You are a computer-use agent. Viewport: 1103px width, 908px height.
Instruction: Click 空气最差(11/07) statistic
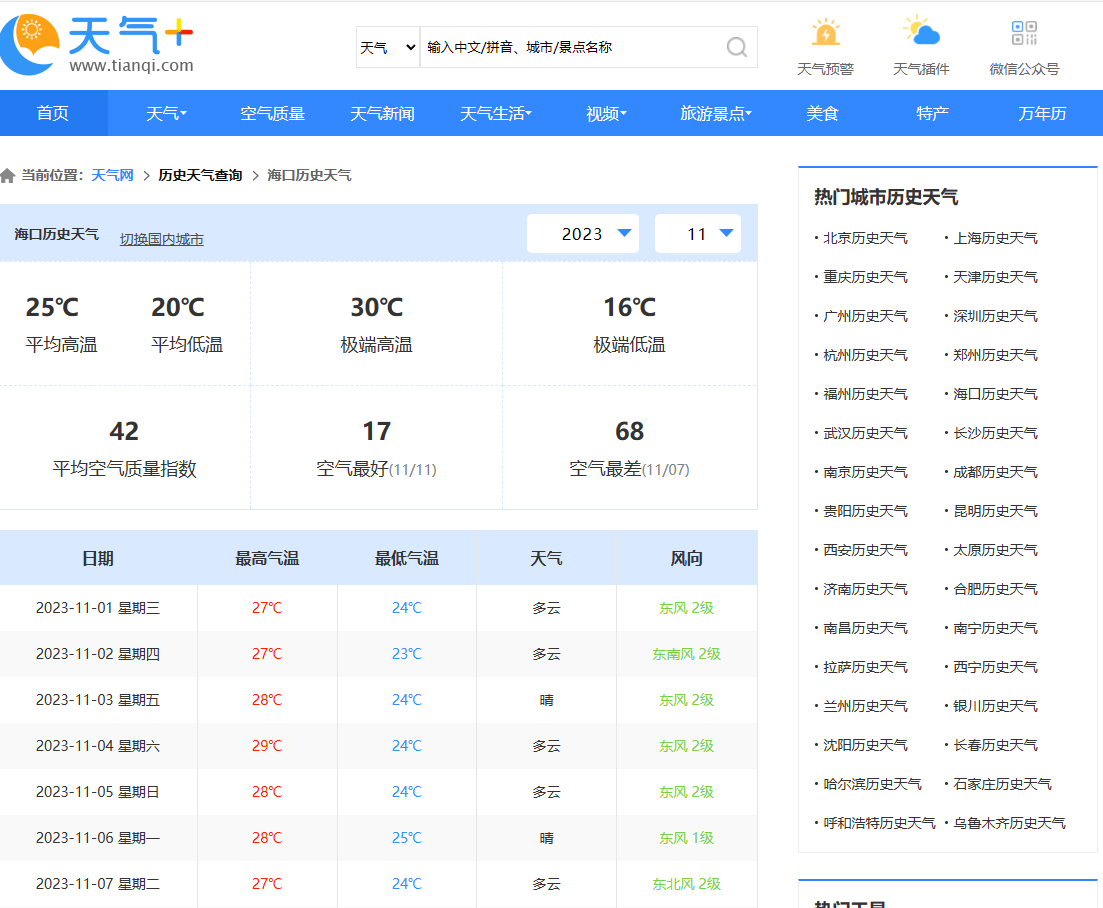tap(630, 450)
